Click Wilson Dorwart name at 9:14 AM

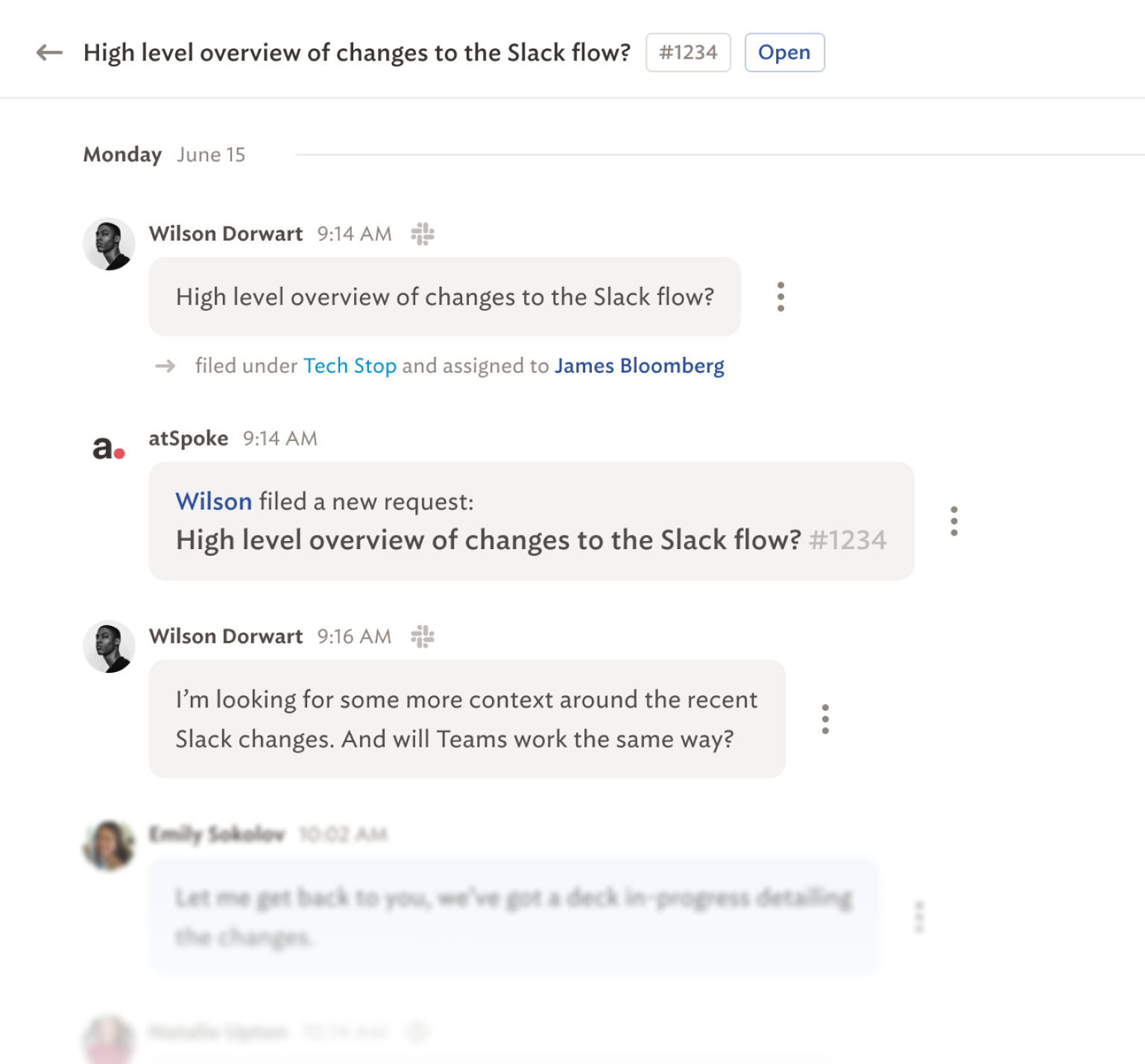click(x=226, y=234)
